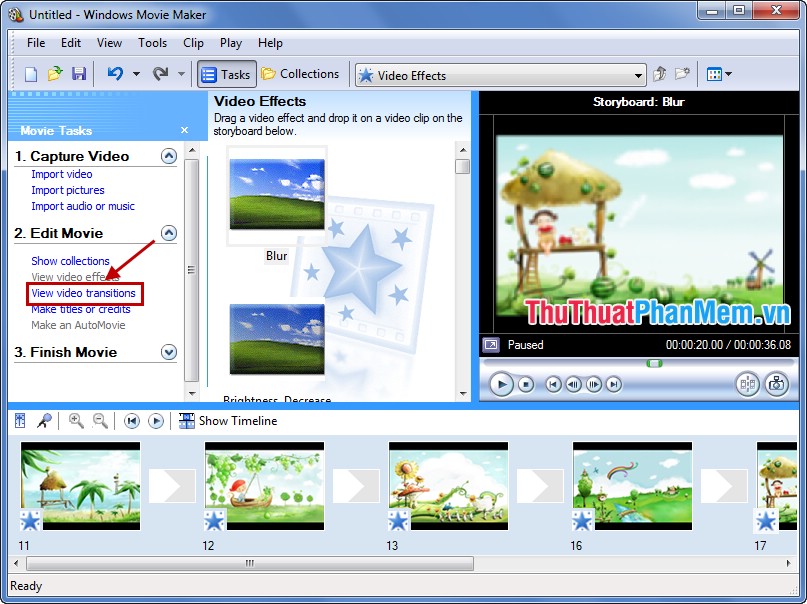Toggle the Tasks pane

pyautogui.click(x=226, y=73)
